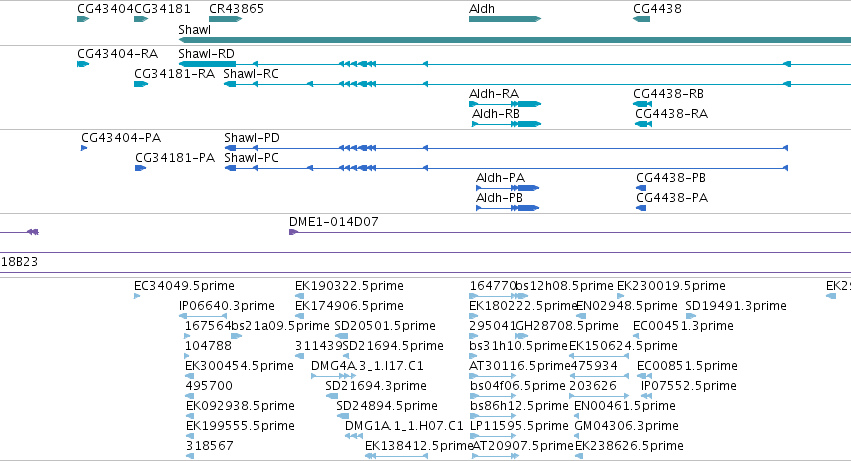Click the EN00461.5prime EST label
The width and height of the screenshot is (851, 461).
tap(625, 407)
